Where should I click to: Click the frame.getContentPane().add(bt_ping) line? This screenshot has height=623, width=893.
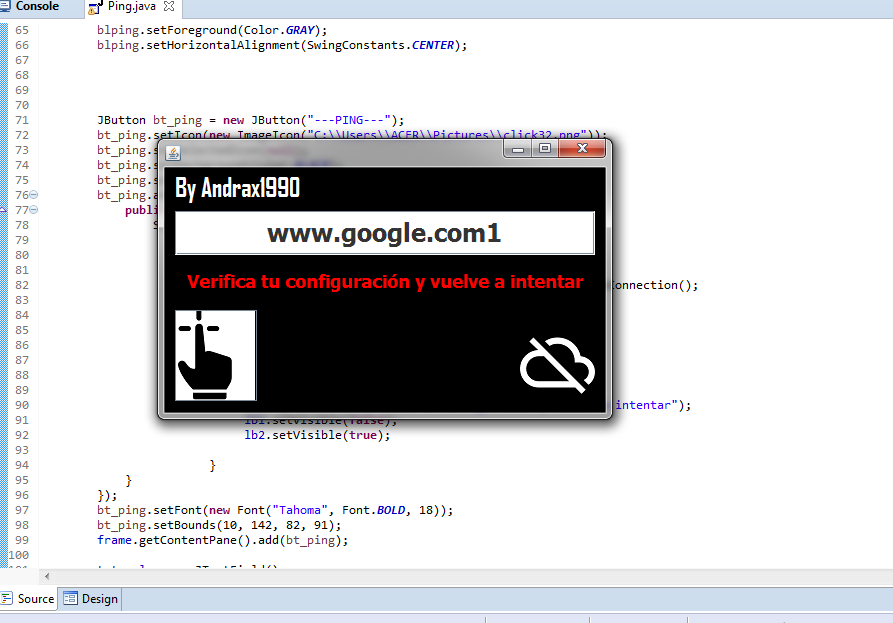pos(223,540)
